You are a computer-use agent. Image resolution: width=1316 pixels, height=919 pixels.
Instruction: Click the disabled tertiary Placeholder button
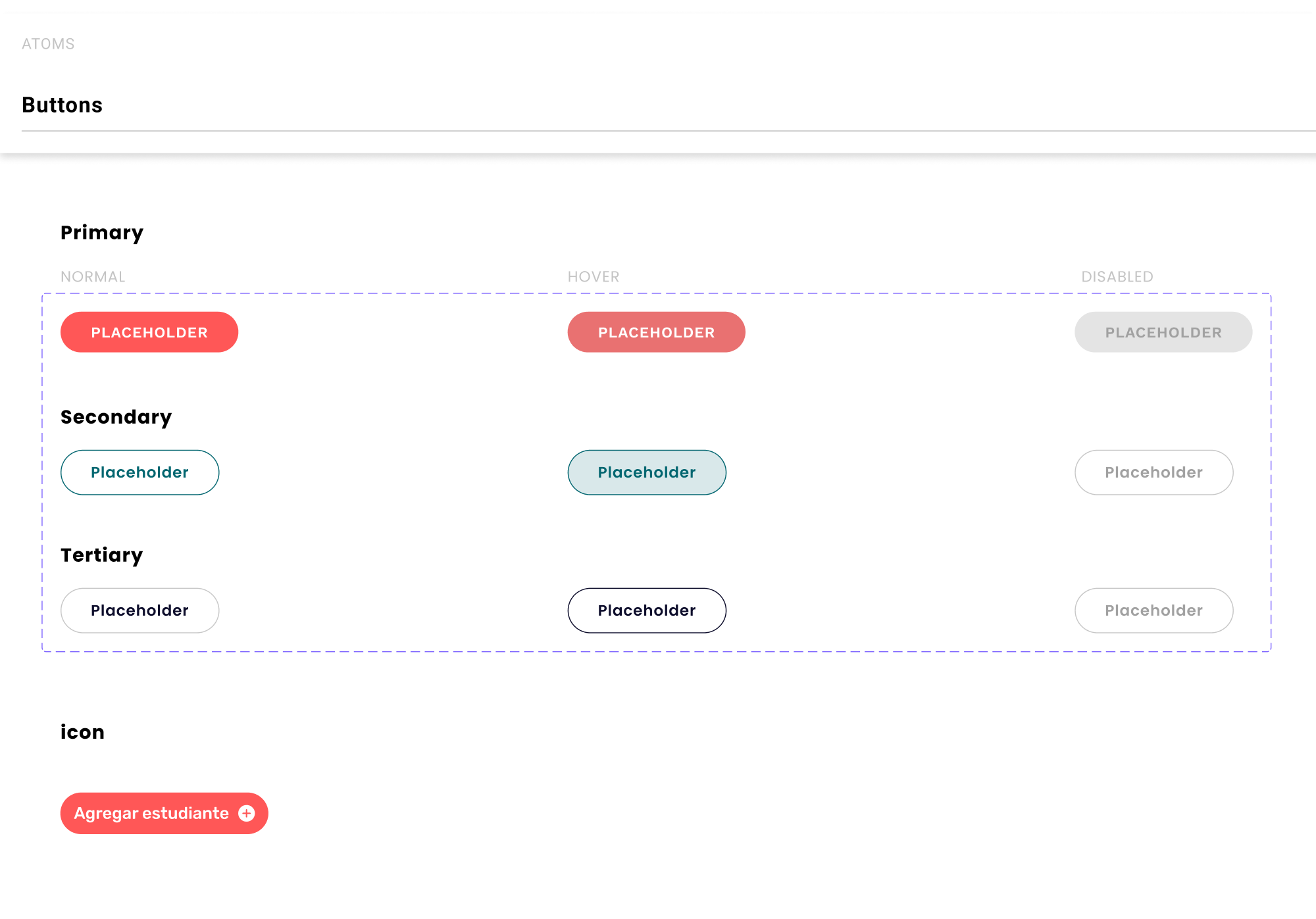1153,610
